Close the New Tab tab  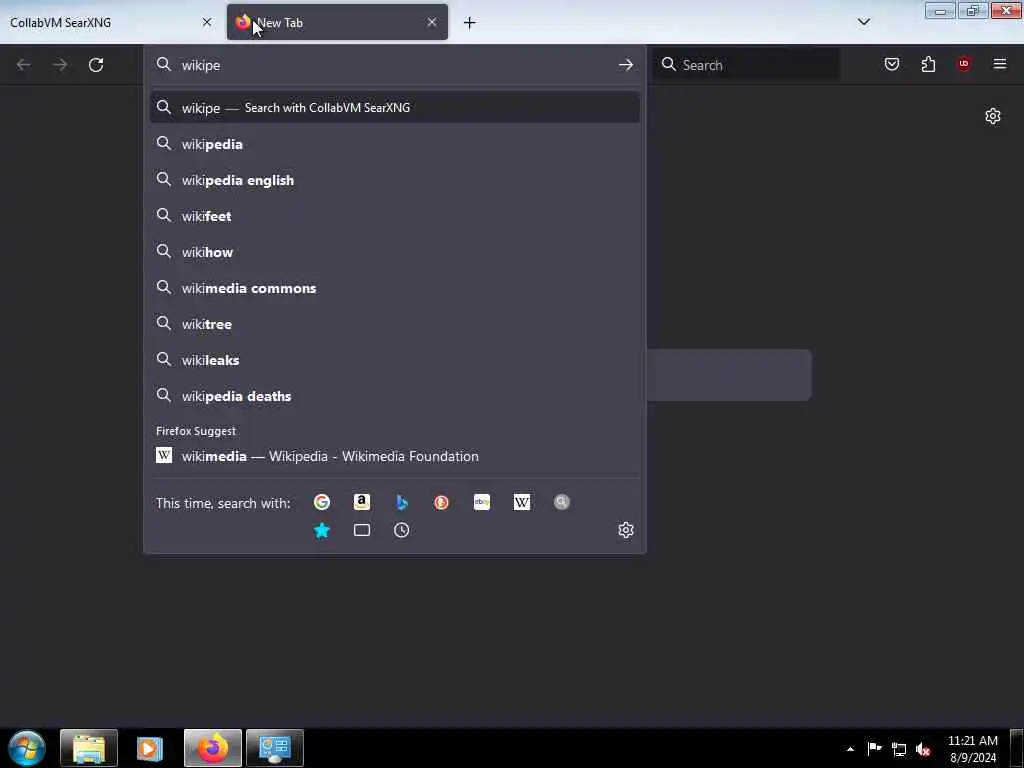432,22
